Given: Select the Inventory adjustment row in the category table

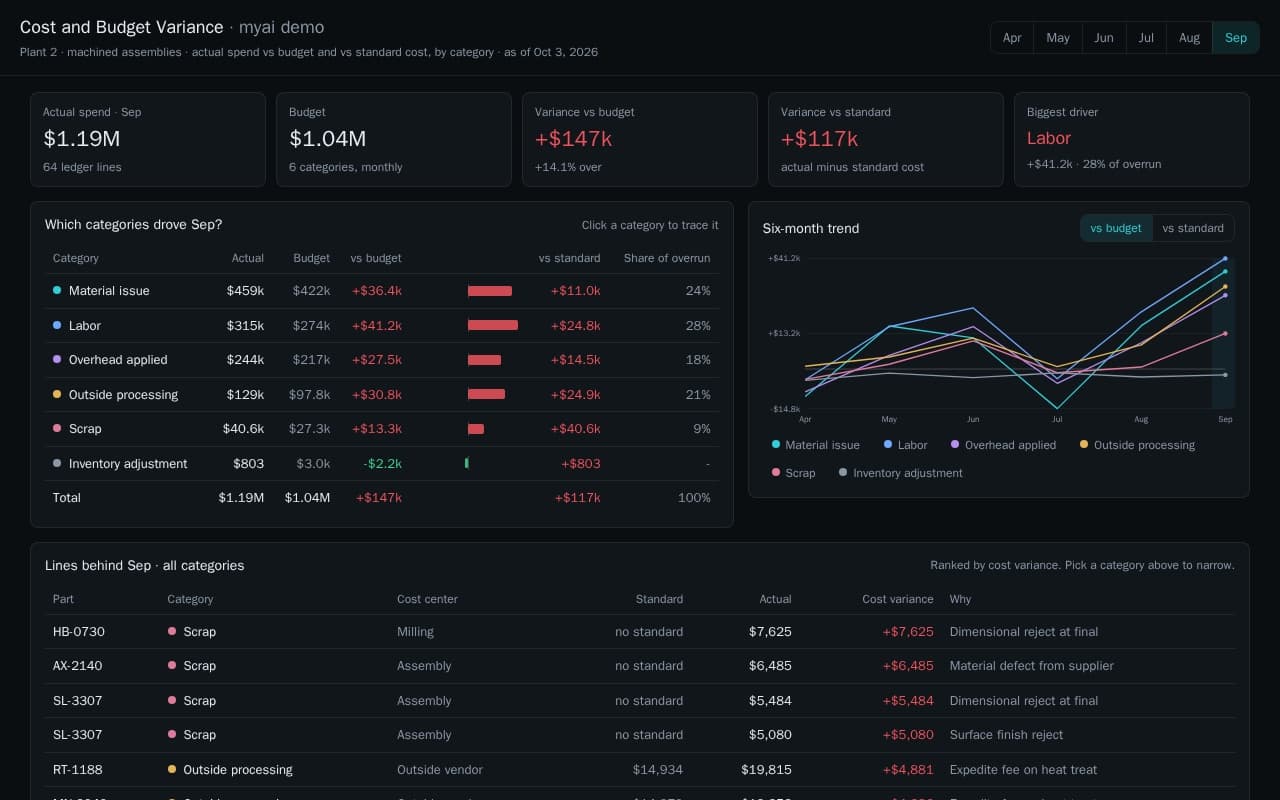Looking at the screenshot, I should [x=382, y=464].
